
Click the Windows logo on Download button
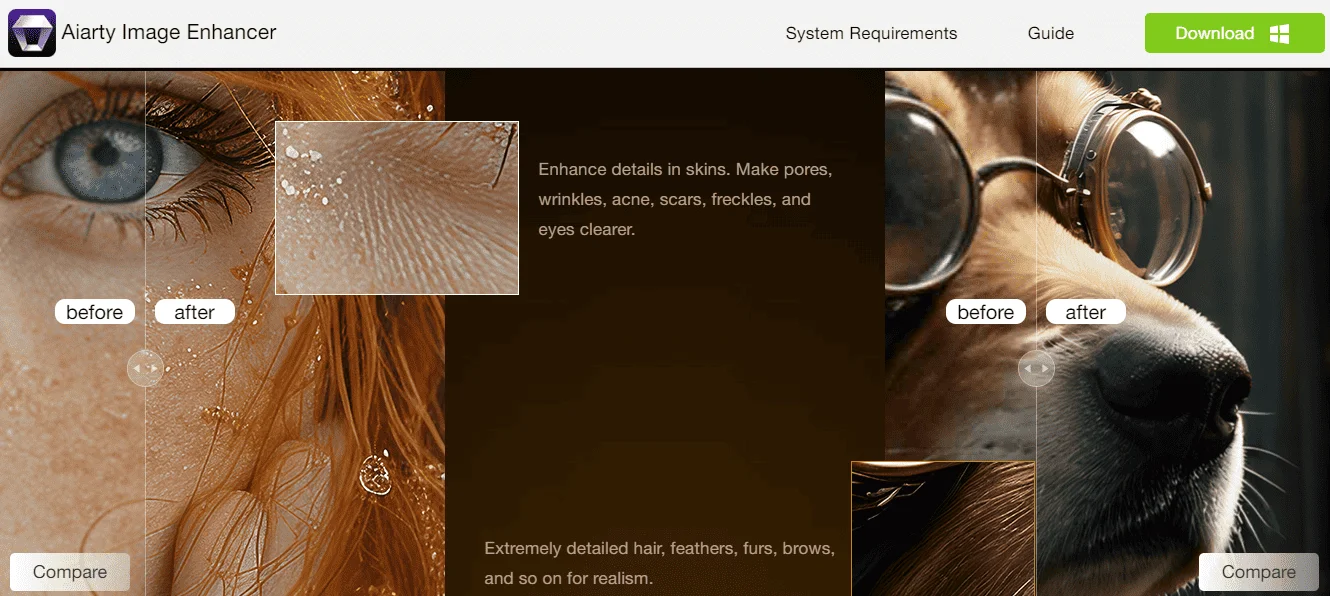click(x=1279, y=34)
